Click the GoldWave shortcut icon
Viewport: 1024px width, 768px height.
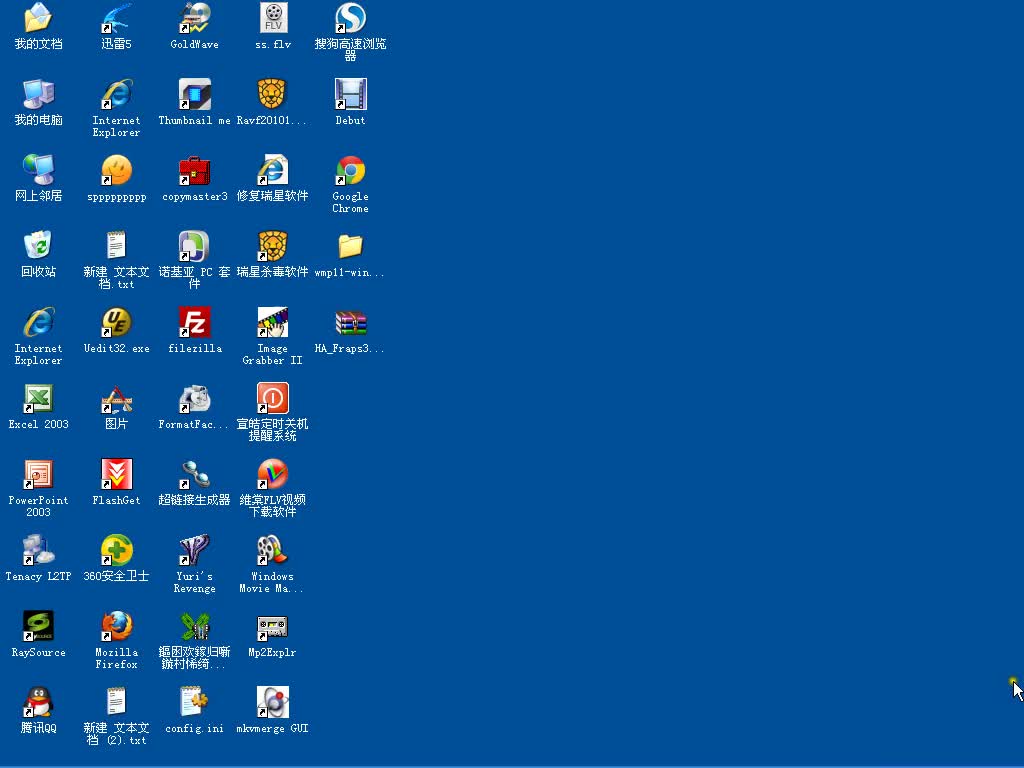click(x=194, y=19)
